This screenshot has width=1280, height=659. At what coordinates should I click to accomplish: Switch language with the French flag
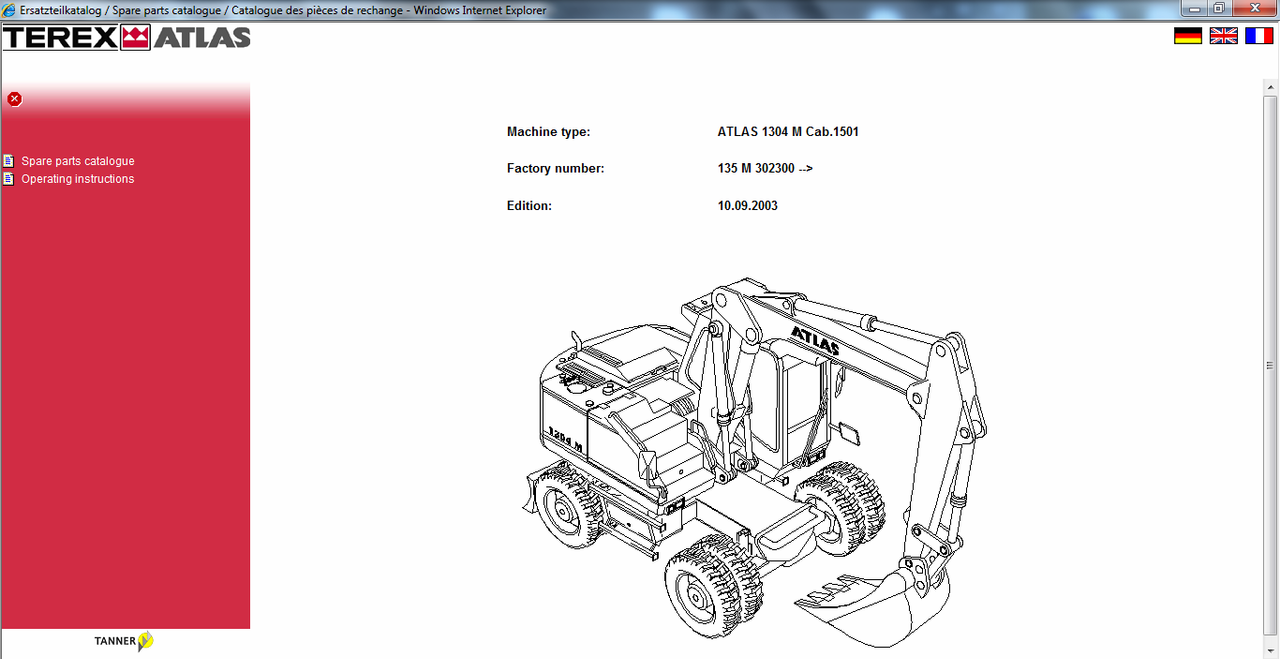1259,36
